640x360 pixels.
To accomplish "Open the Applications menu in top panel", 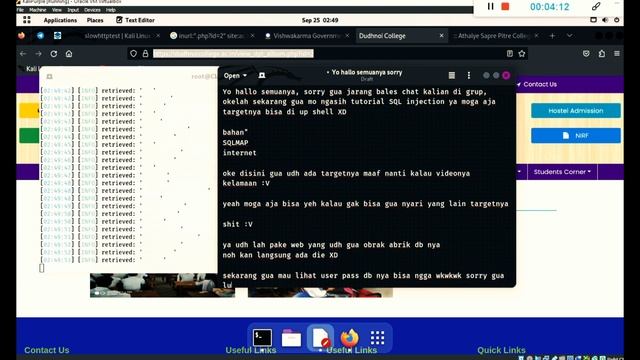I will (x=60, y=20).
